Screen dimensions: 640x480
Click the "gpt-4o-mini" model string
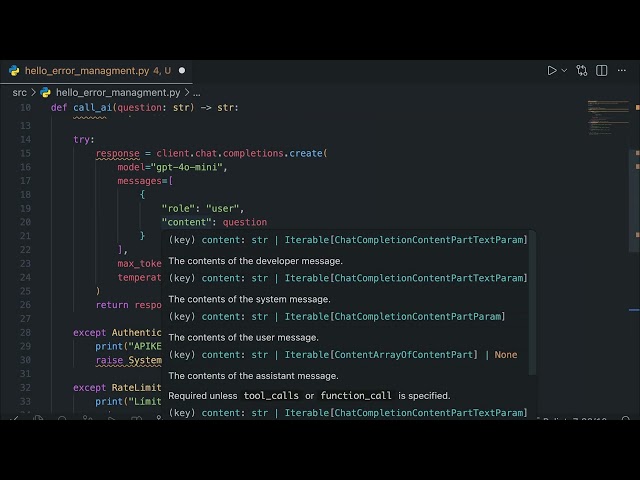(x=189, y=167)
